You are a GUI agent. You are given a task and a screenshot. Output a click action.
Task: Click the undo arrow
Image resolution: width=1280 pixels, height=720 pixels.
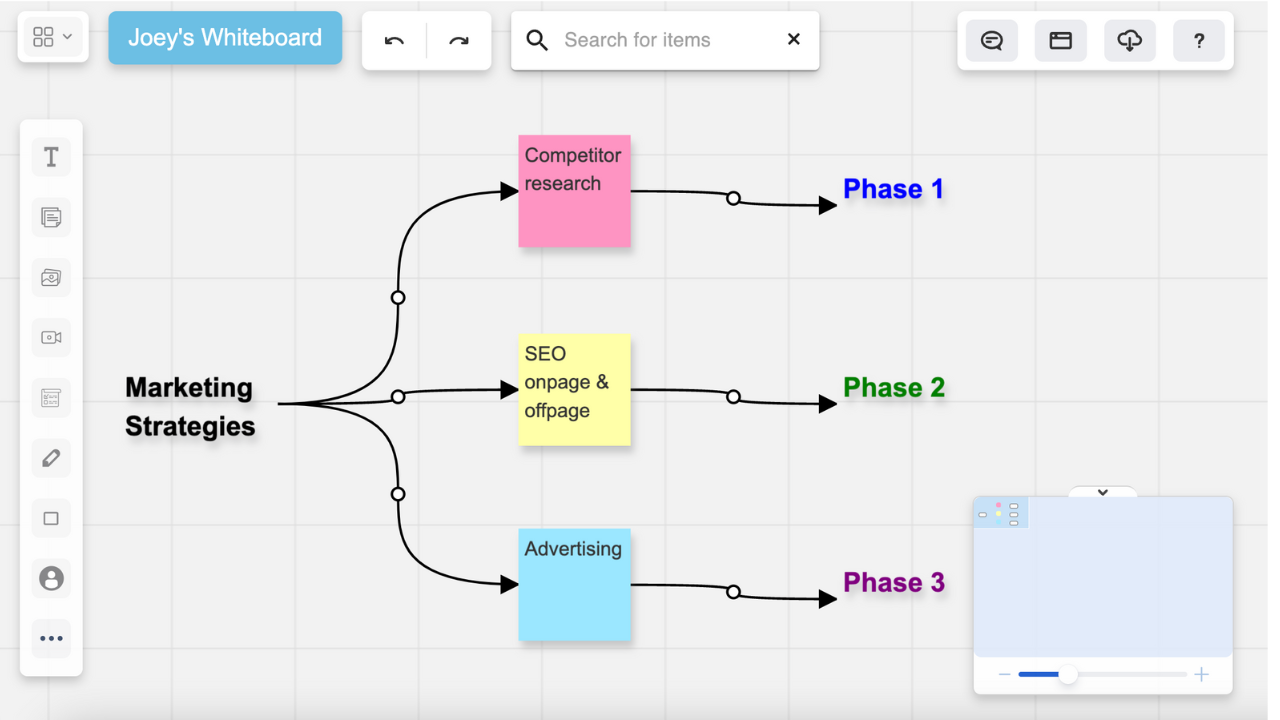[x=394, y=41]
